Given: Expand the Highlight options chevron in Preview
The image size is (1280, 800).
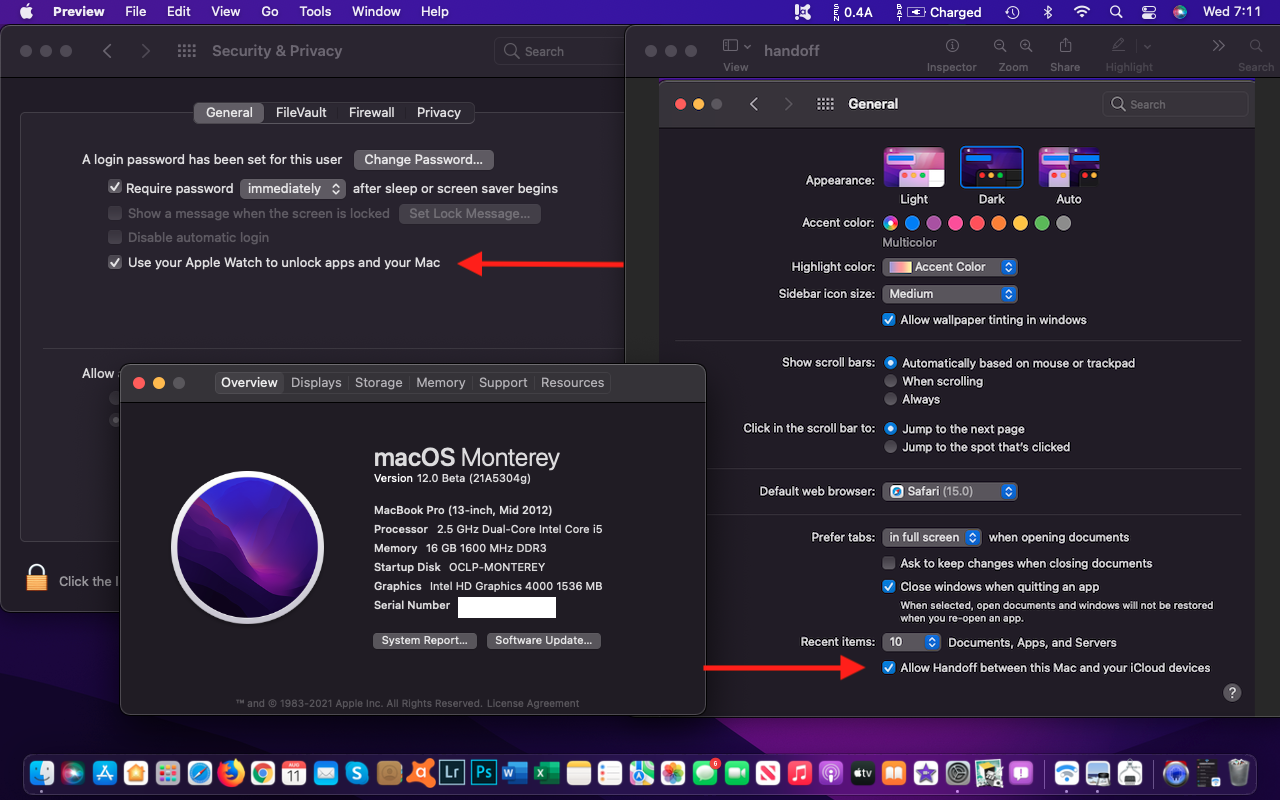Looking at the screenshot, I should click(1147, 46).
